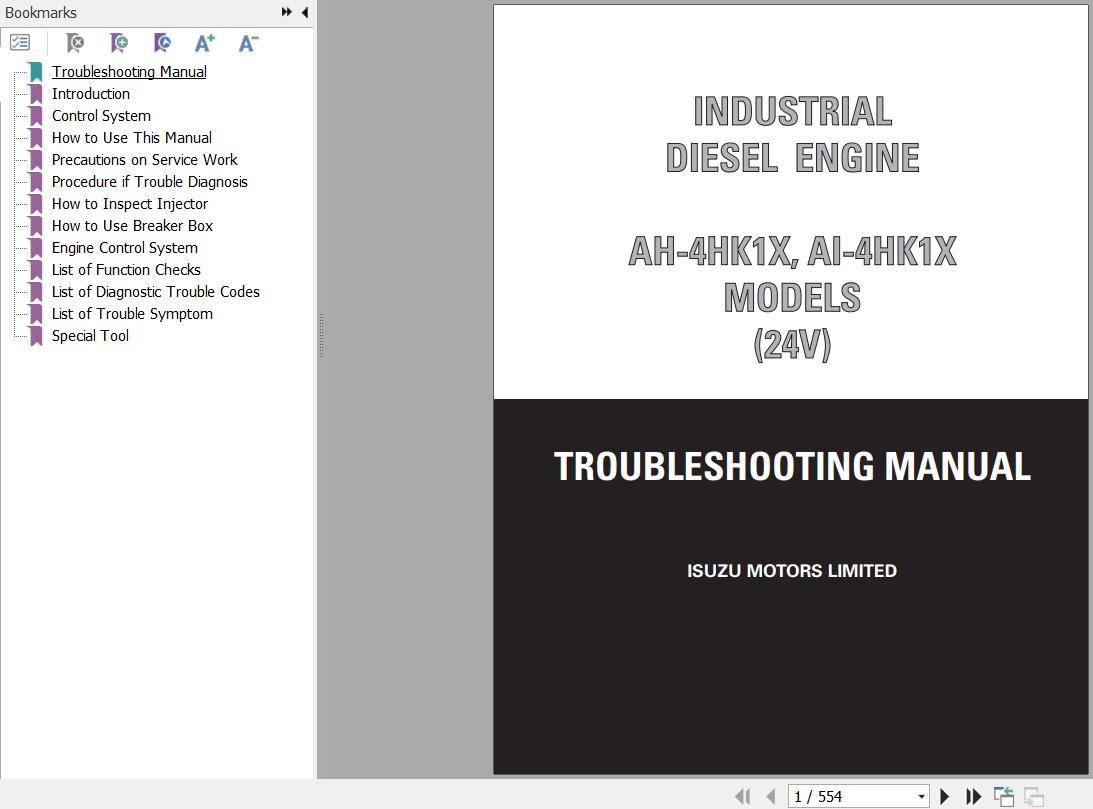Expand bookmarks panel with double-arrow button
The width and height of the screenshot is (1093, 809).
[x=287, y=12]
